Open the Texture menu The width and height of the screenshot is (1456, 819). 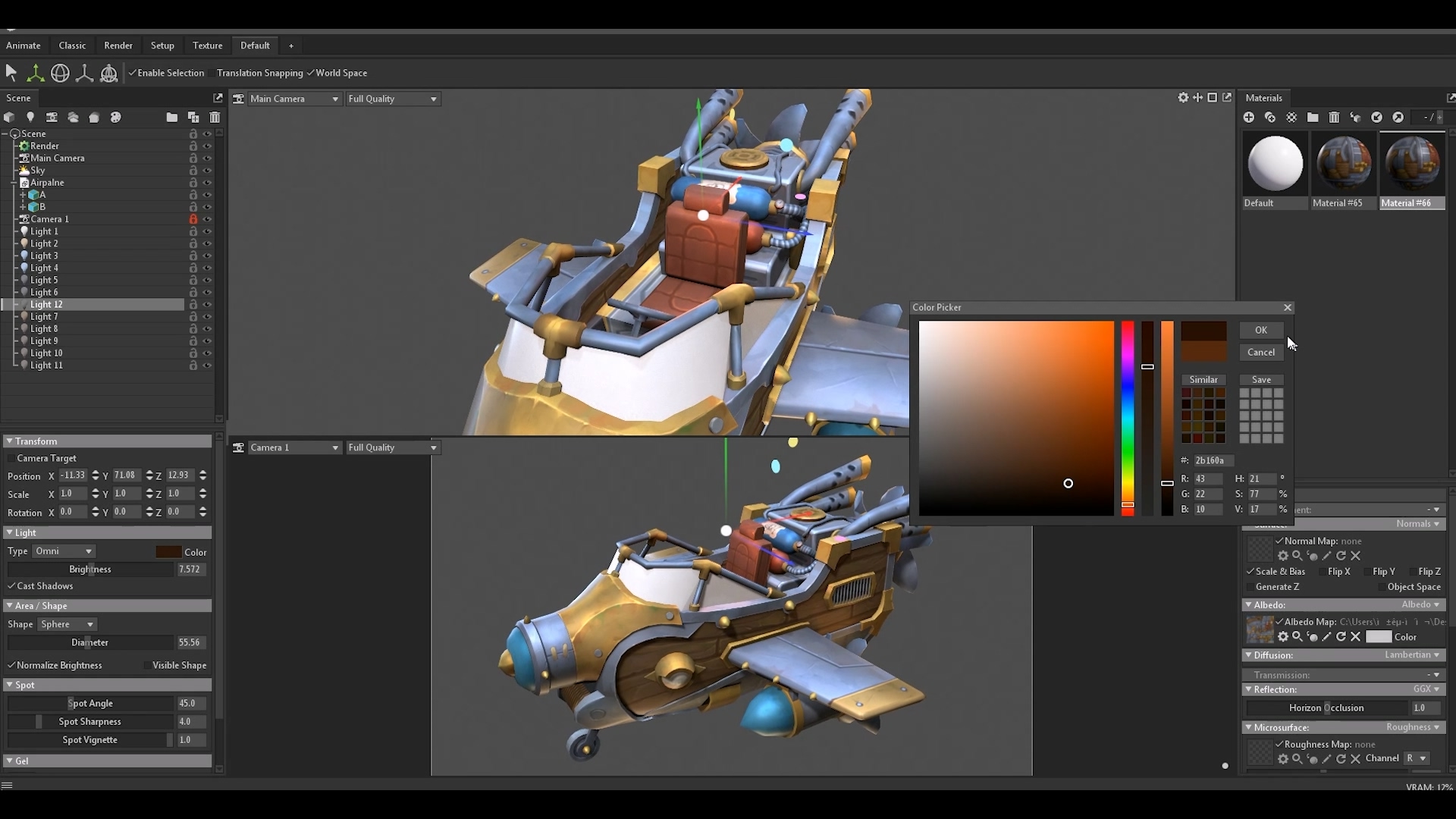pos(207,45)
